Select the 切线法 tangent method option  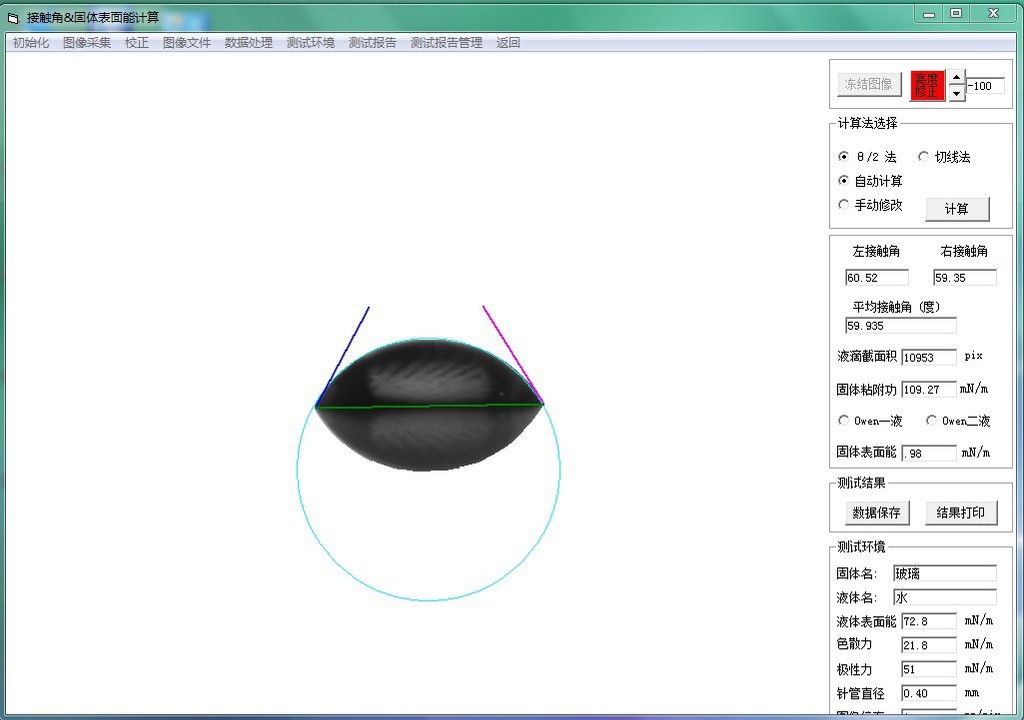(x=923, y=157)
